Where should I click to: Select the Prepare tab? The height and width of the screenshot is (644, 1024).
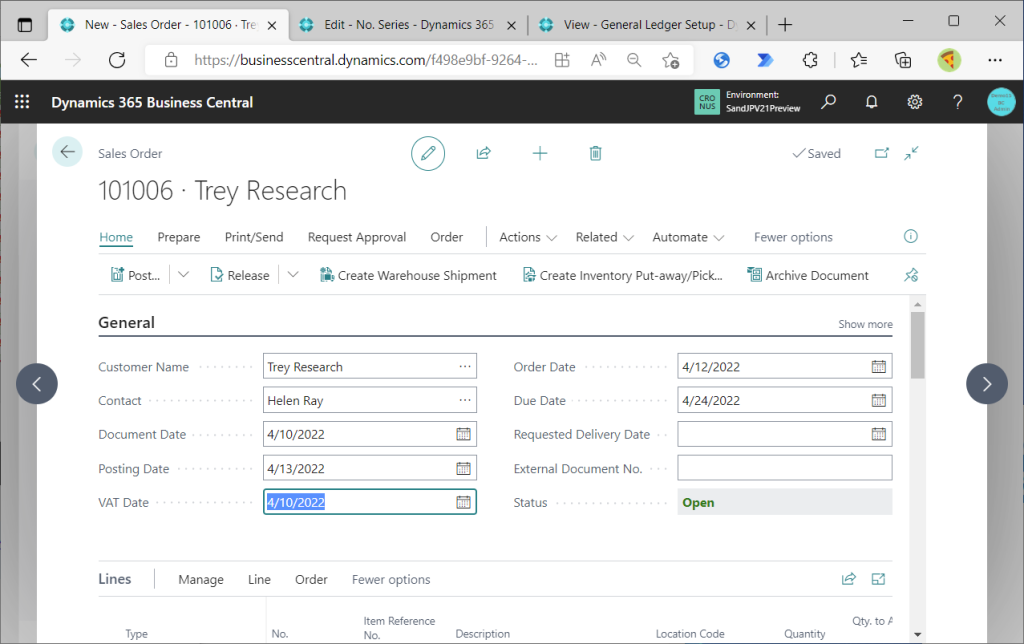[x=179, y=237]
